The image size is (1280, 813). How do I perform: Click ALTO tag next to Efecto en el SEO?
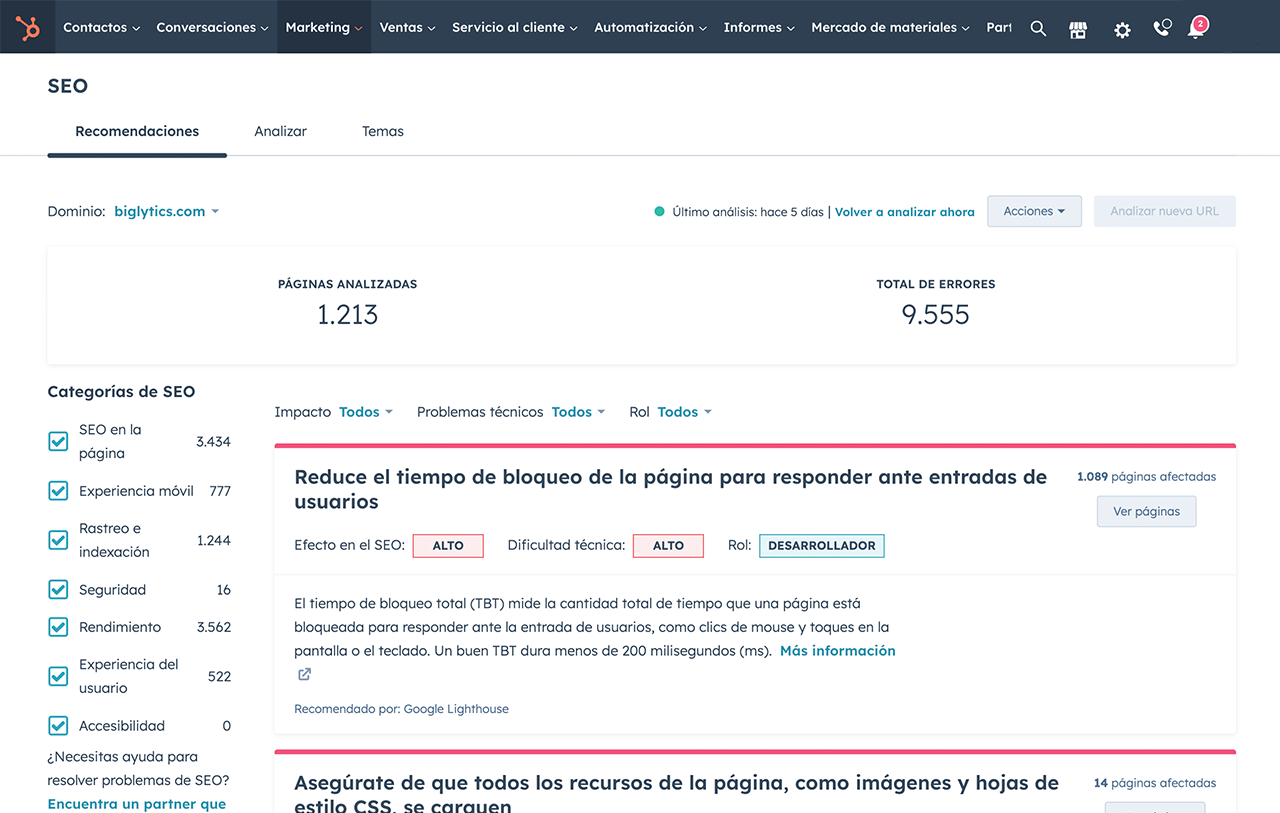click(x=448, y=546)
